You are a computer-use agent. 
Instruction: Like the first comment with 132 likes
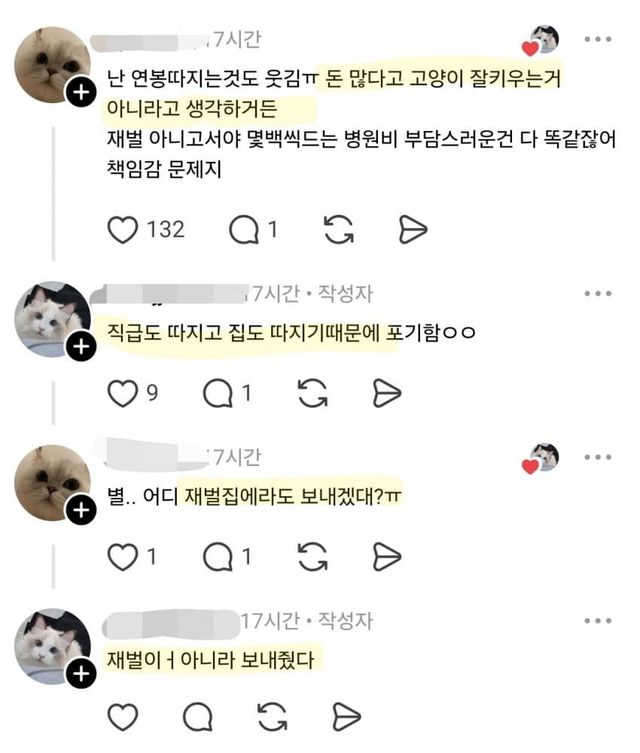click(123, 230)
